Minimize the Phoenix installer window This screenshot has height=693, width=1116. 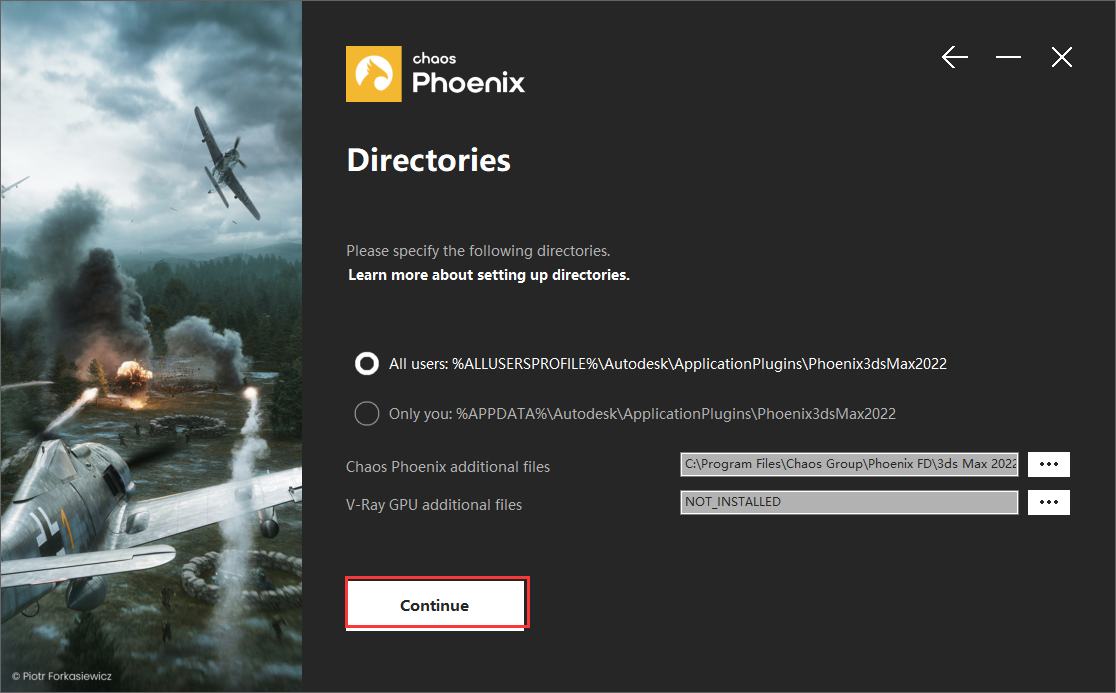1008,58
